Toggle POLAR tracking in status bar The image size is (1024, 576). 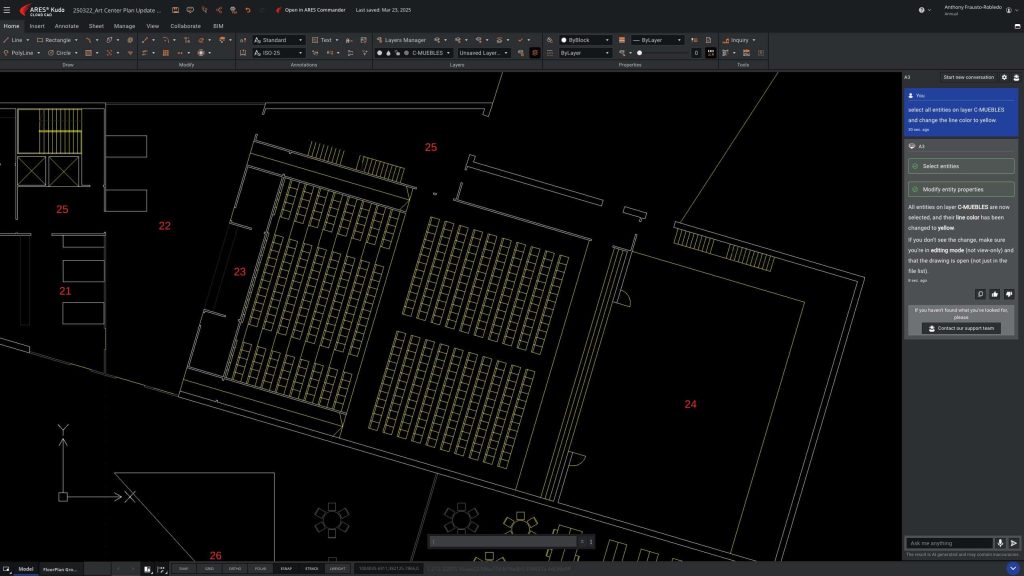[x=261, y=569]
